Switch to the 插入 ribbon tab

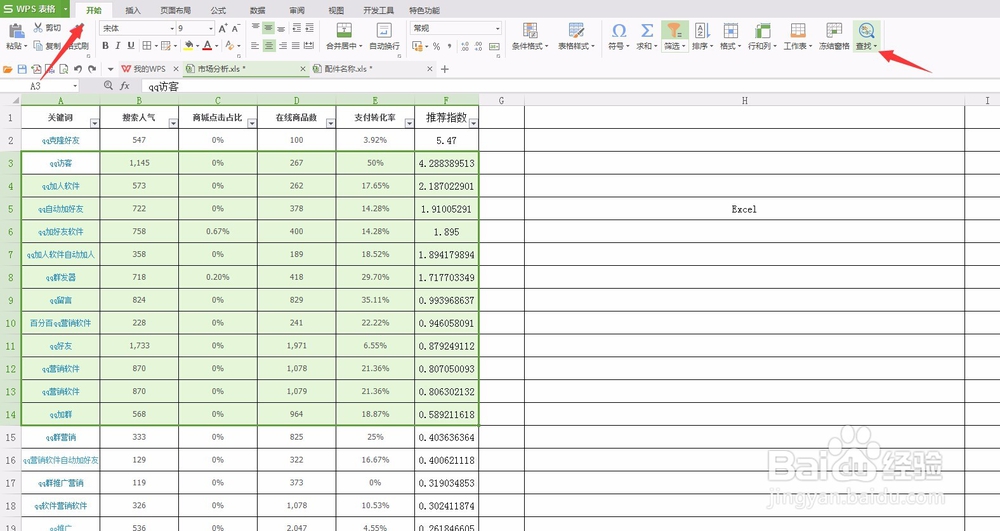(x=133, y=10)
